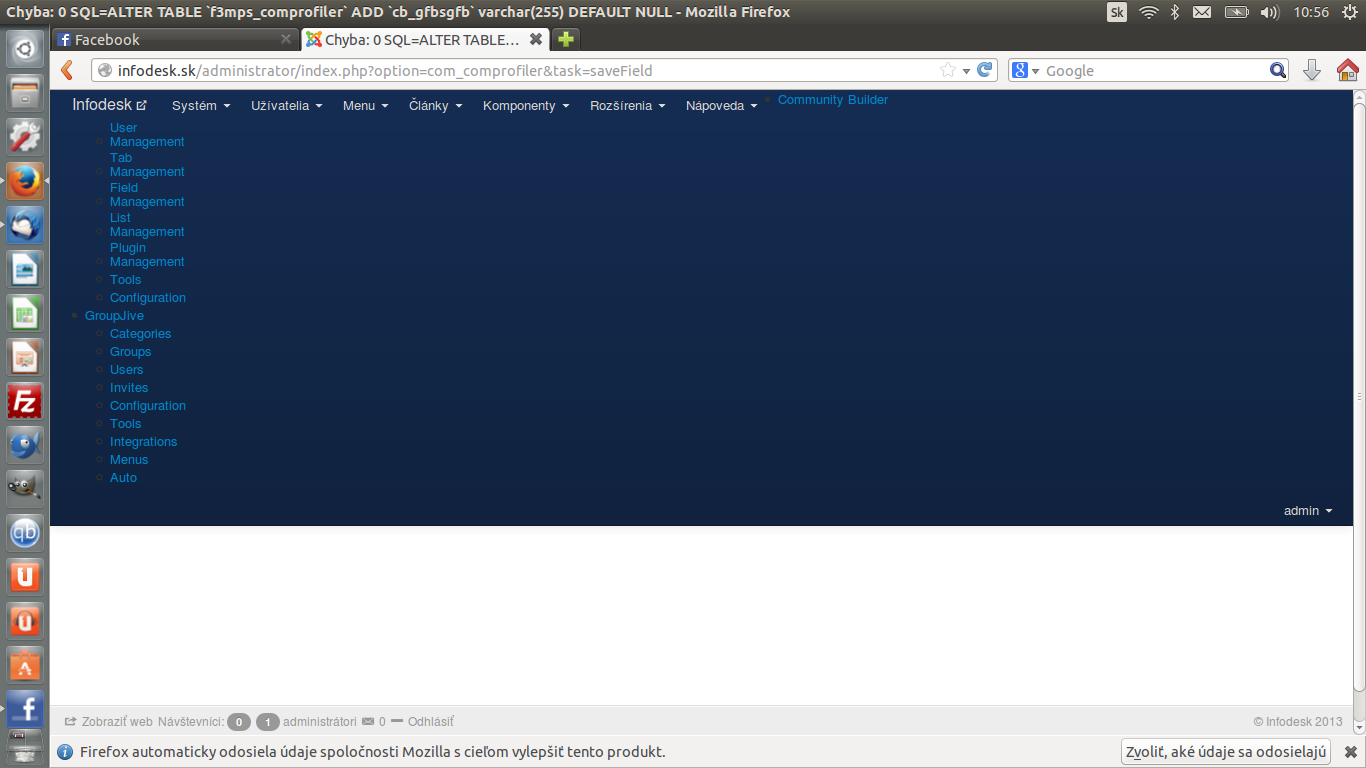This screenshot has height=768, width=1366.
Task: Click Zvoliť, aké údaje sa odosielajú button
Action: point(1226,752)
